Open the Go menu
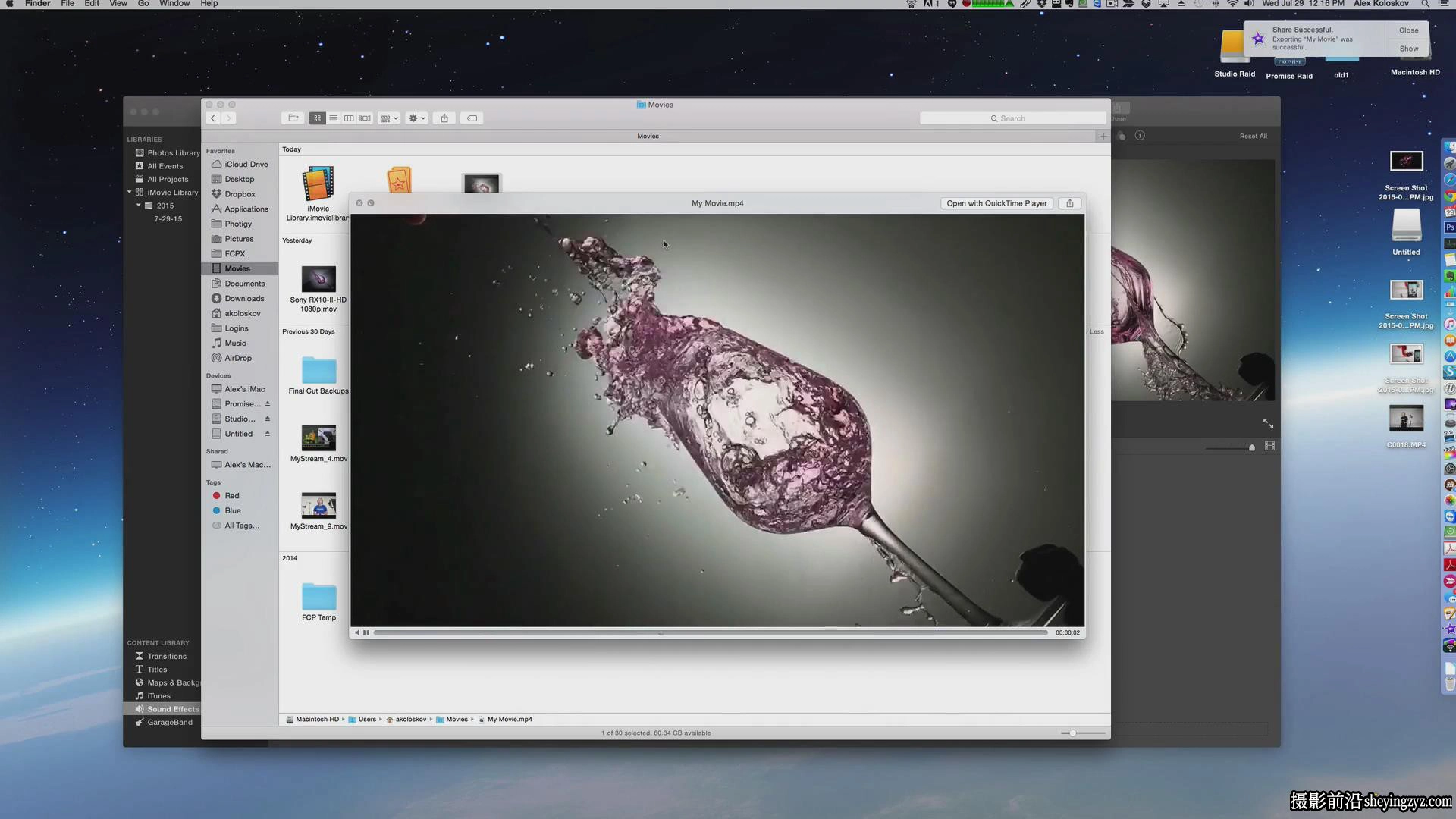The height and width of the screenshot is (819, 1456). pyautogui.click(x=143, y=4)
